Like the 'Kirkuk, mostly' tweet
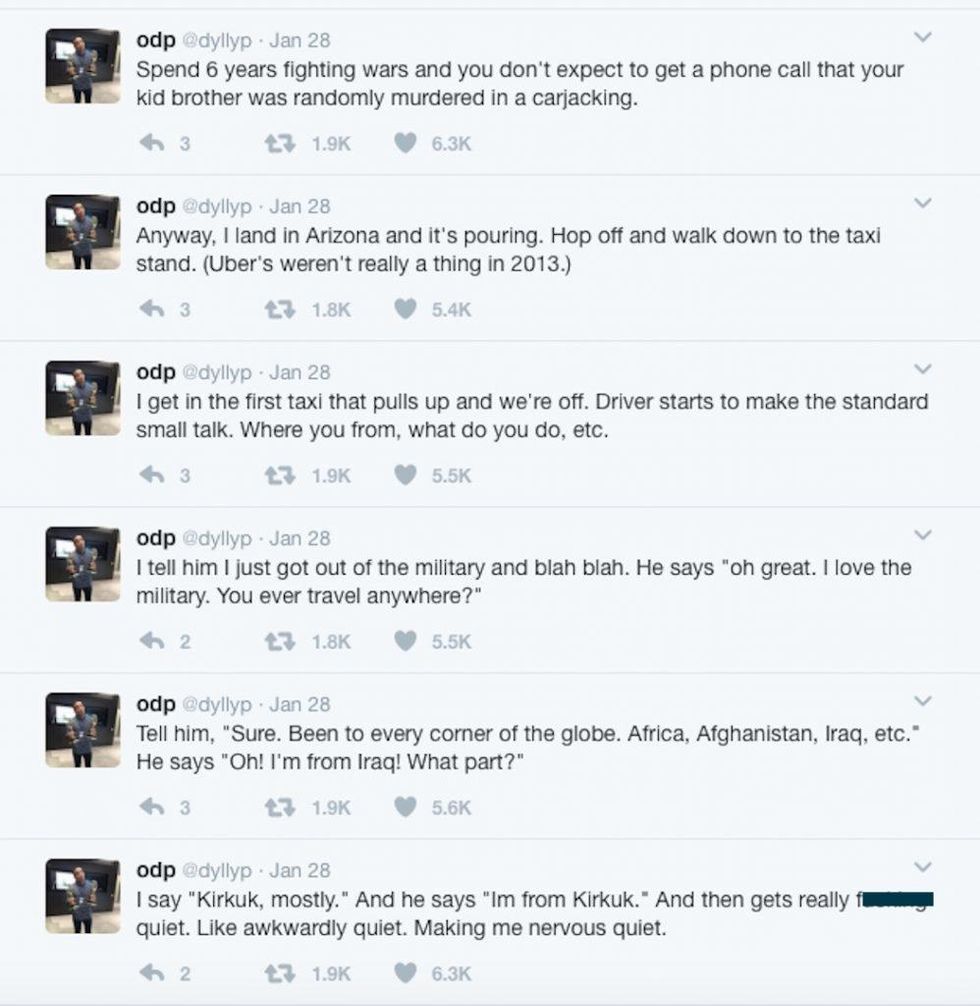 tap(404, 973)
